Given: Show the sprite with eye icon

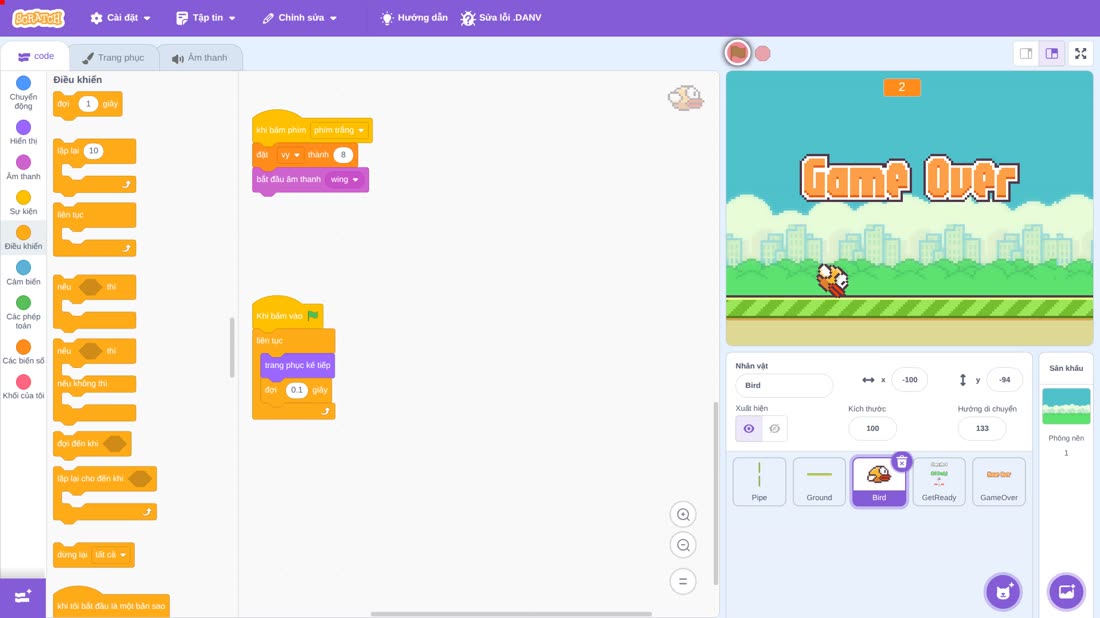Looking at the screenshot, I should click(749, 428).
